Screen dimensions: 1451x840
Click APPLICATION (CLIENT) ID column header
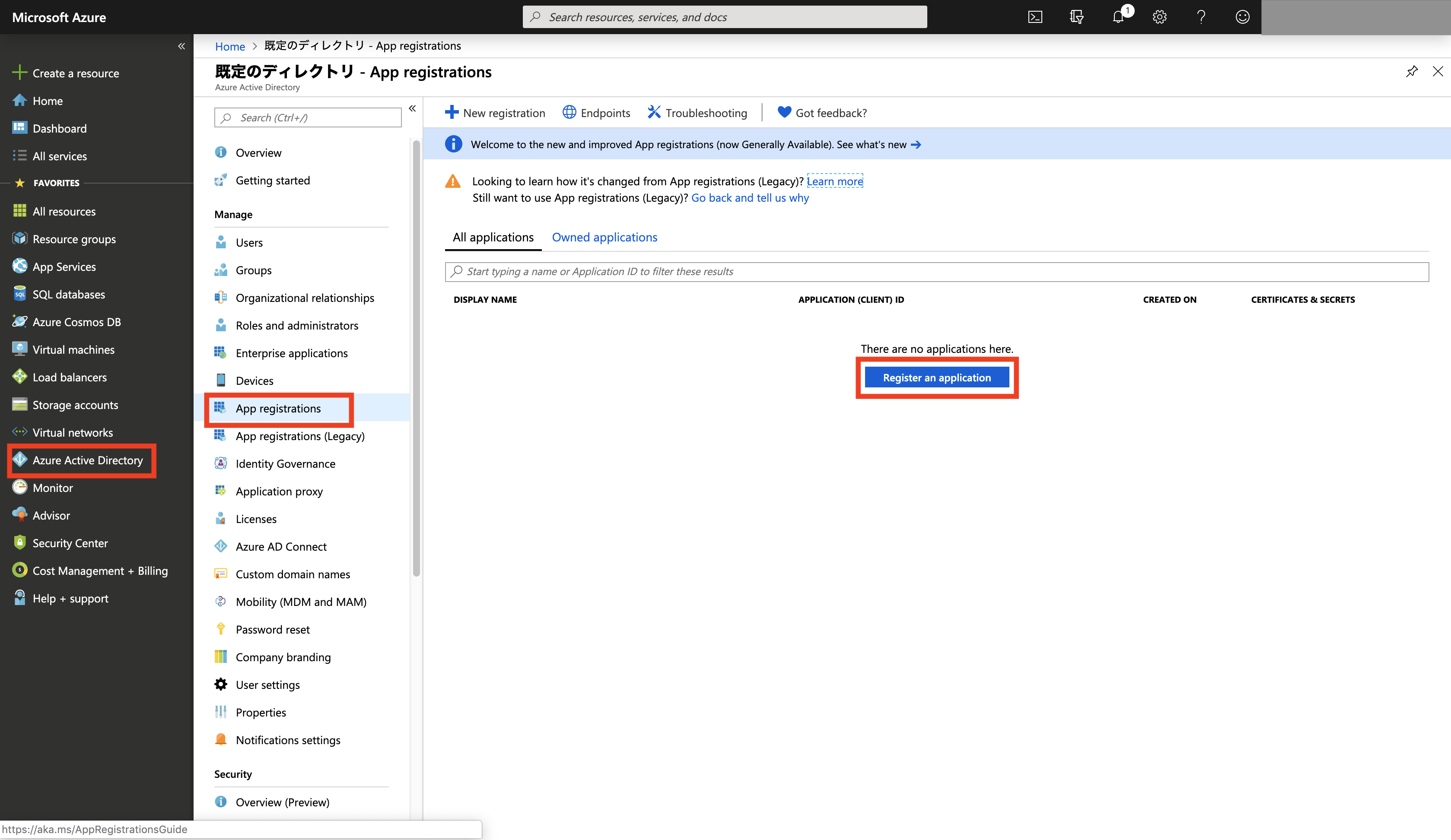850,299
